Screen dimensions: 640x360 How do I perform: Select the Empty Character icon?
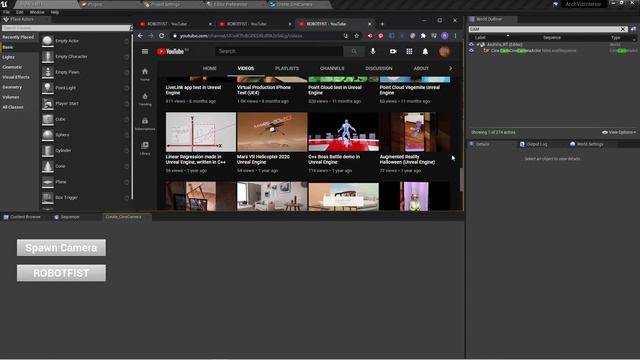tap(48, 56)
